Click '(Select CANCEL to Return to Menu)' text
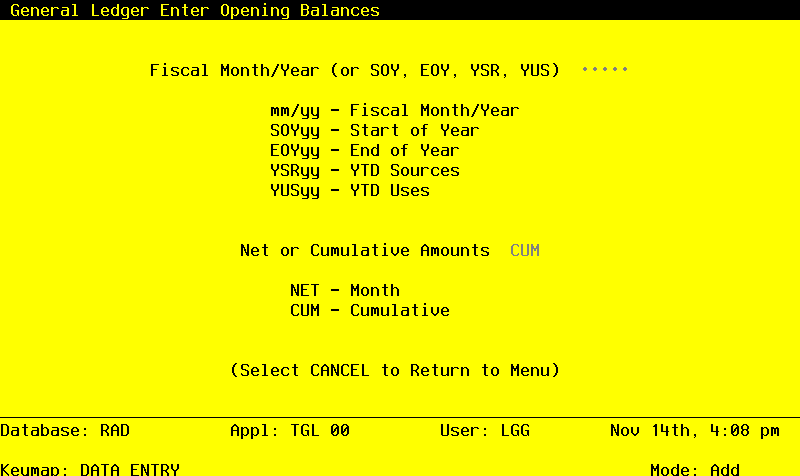This screenshot has height=476, width=800. pos(395,370)
